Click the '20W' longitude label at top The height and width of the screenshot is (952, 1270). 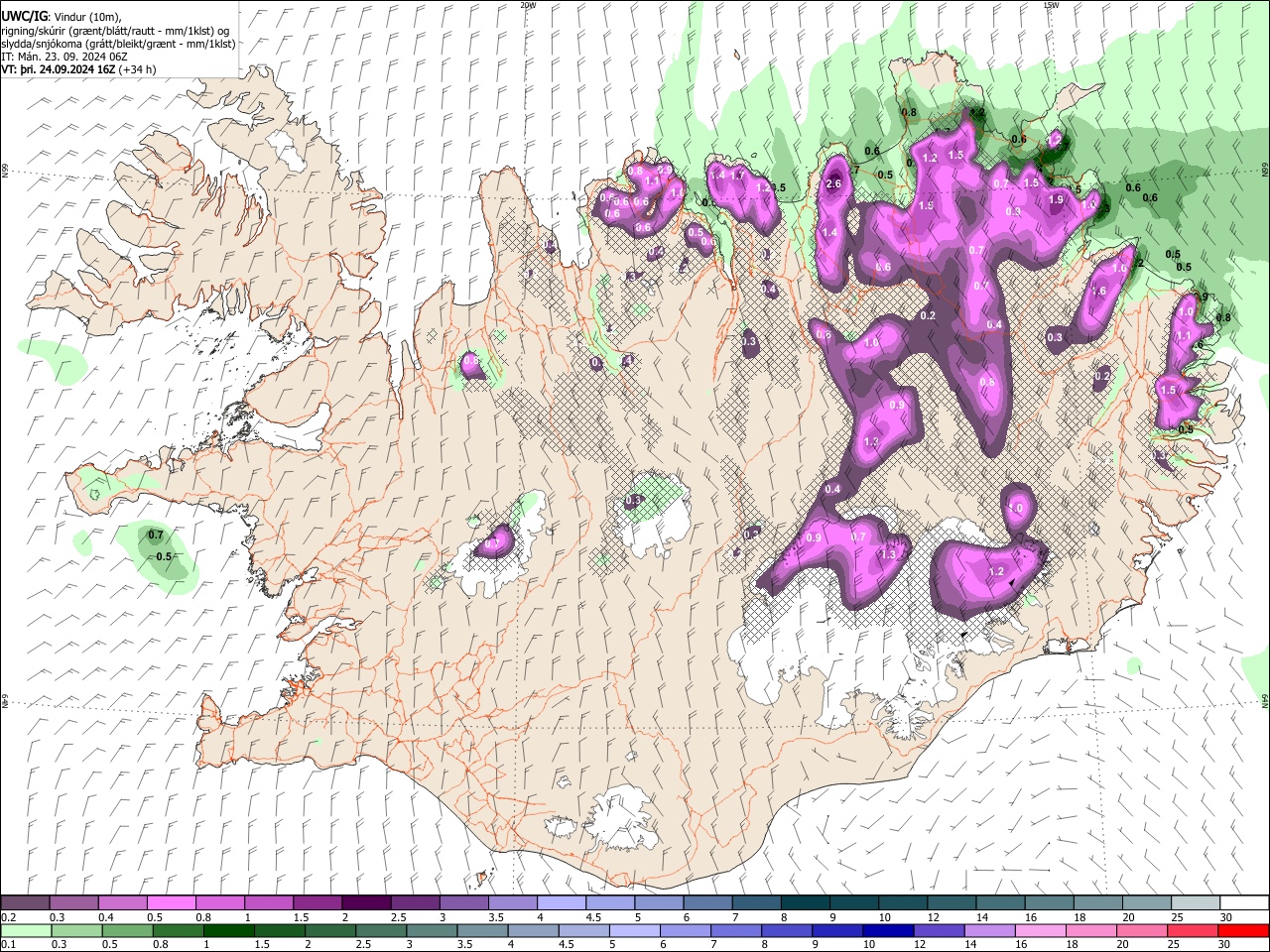[527, 5]
